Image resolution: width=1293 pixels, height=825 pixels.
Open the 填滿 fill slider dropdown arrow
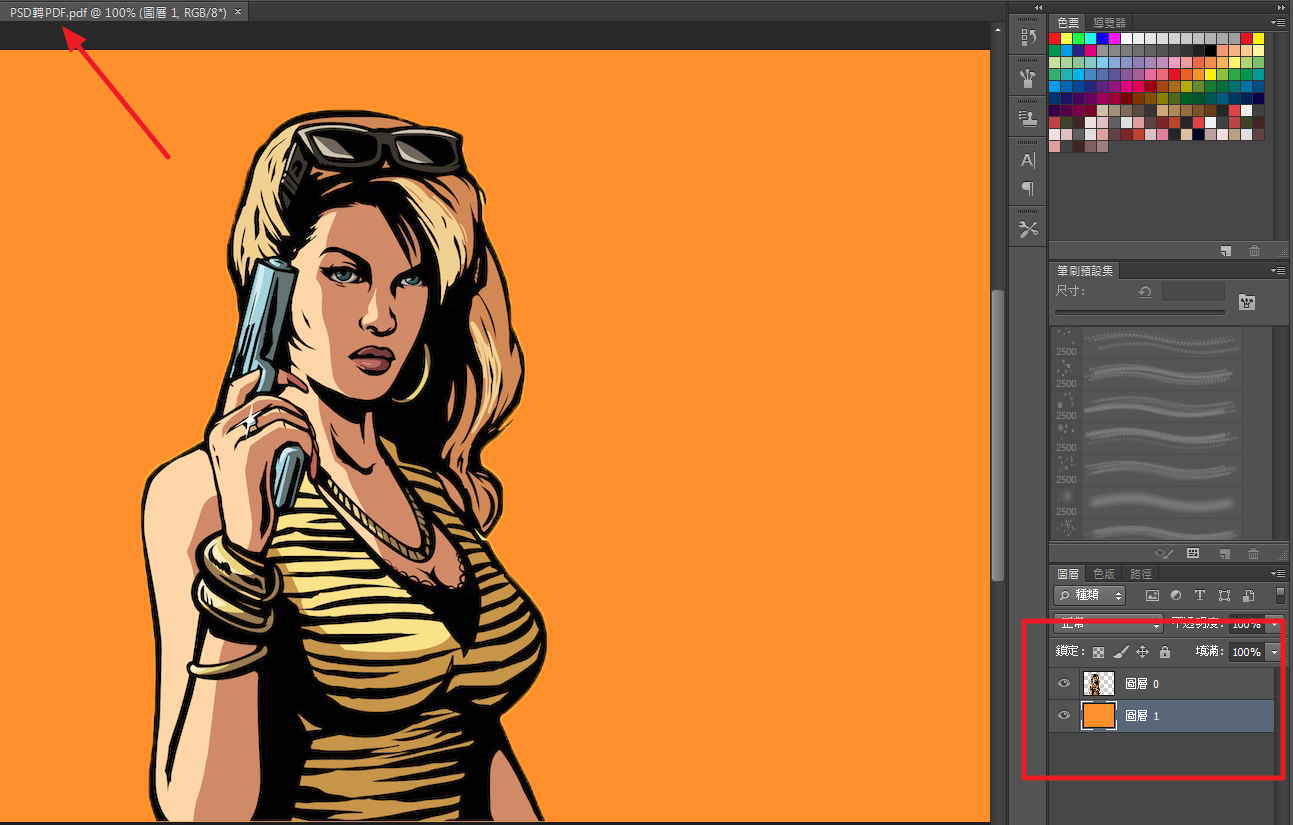tap(1273, 652)
